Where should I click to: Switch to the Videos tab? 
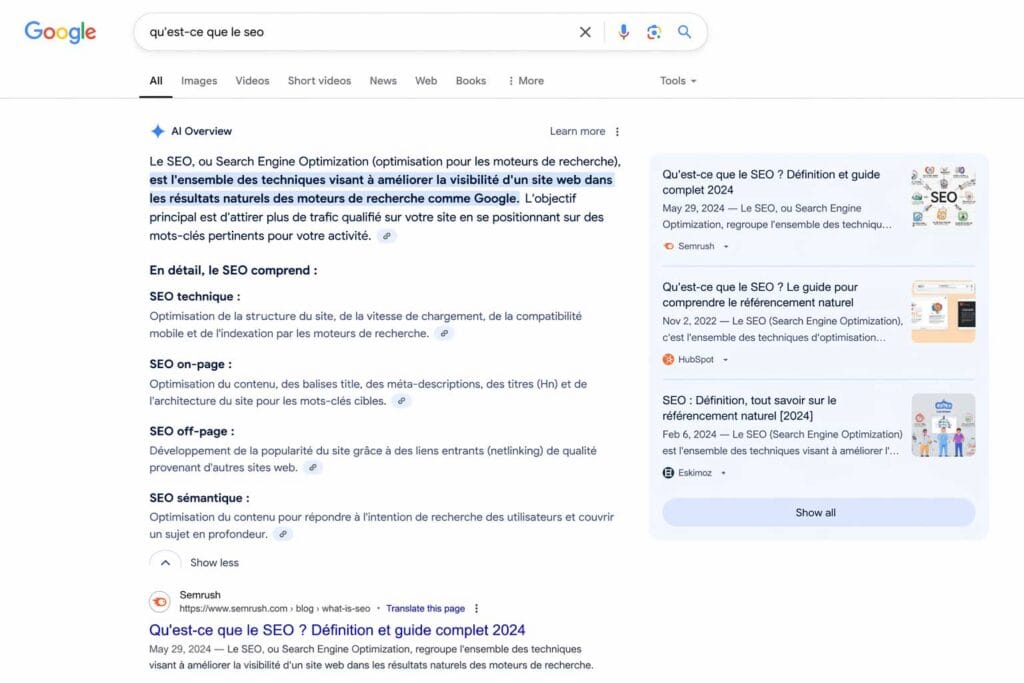252,81
